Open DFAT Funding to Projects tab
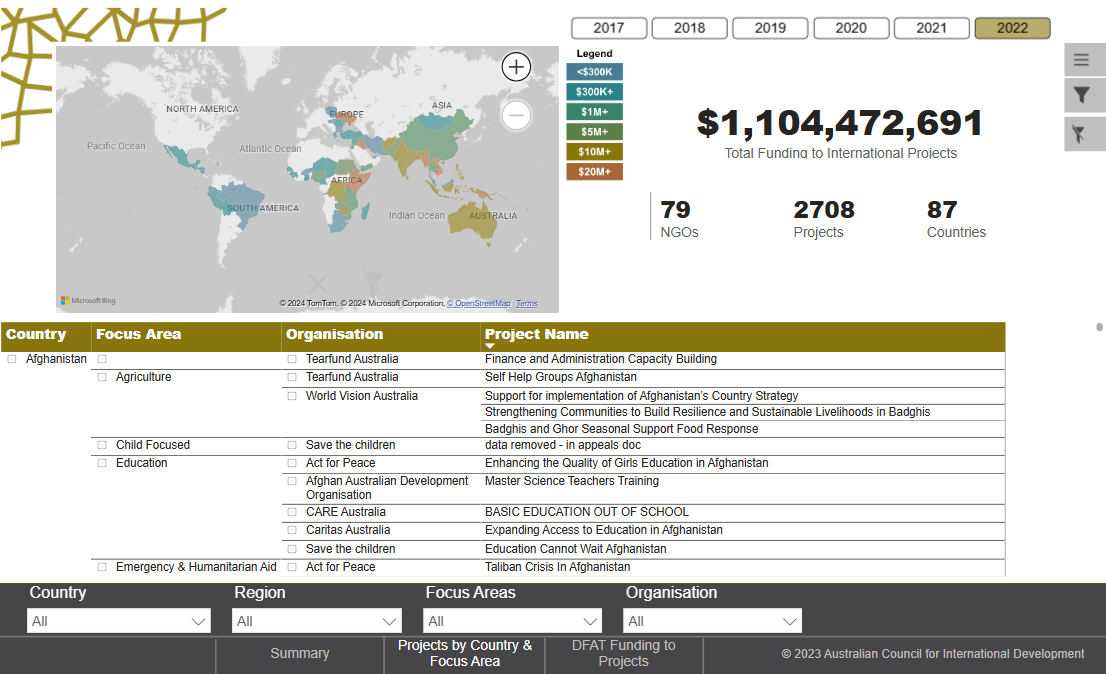This screenshot has width=1106, height=674. tap(623, 654)
